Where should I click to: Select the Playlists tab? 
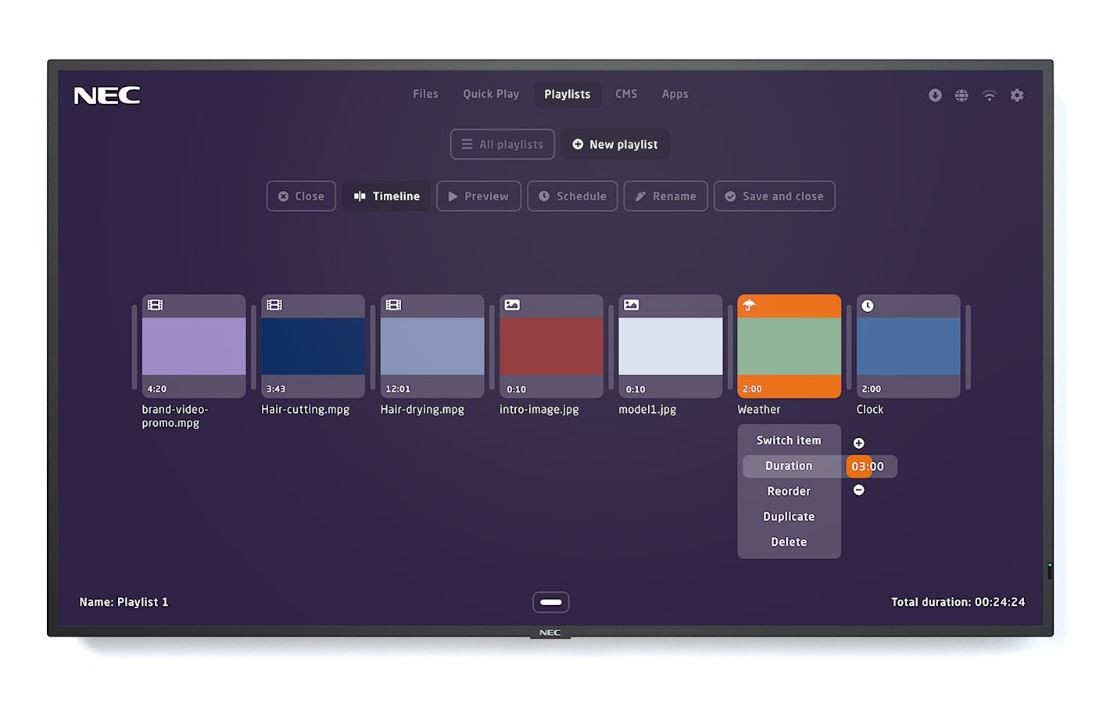(567, 94)
